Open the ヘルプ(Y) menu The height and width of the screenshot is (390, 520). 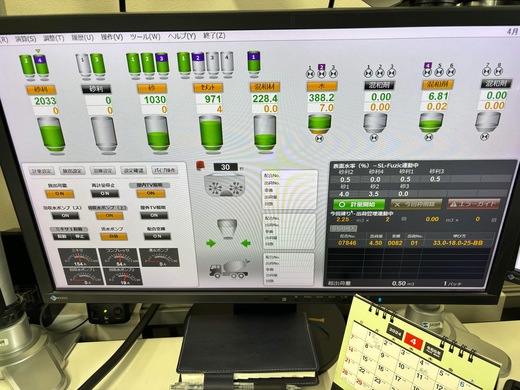click(182, 36)
